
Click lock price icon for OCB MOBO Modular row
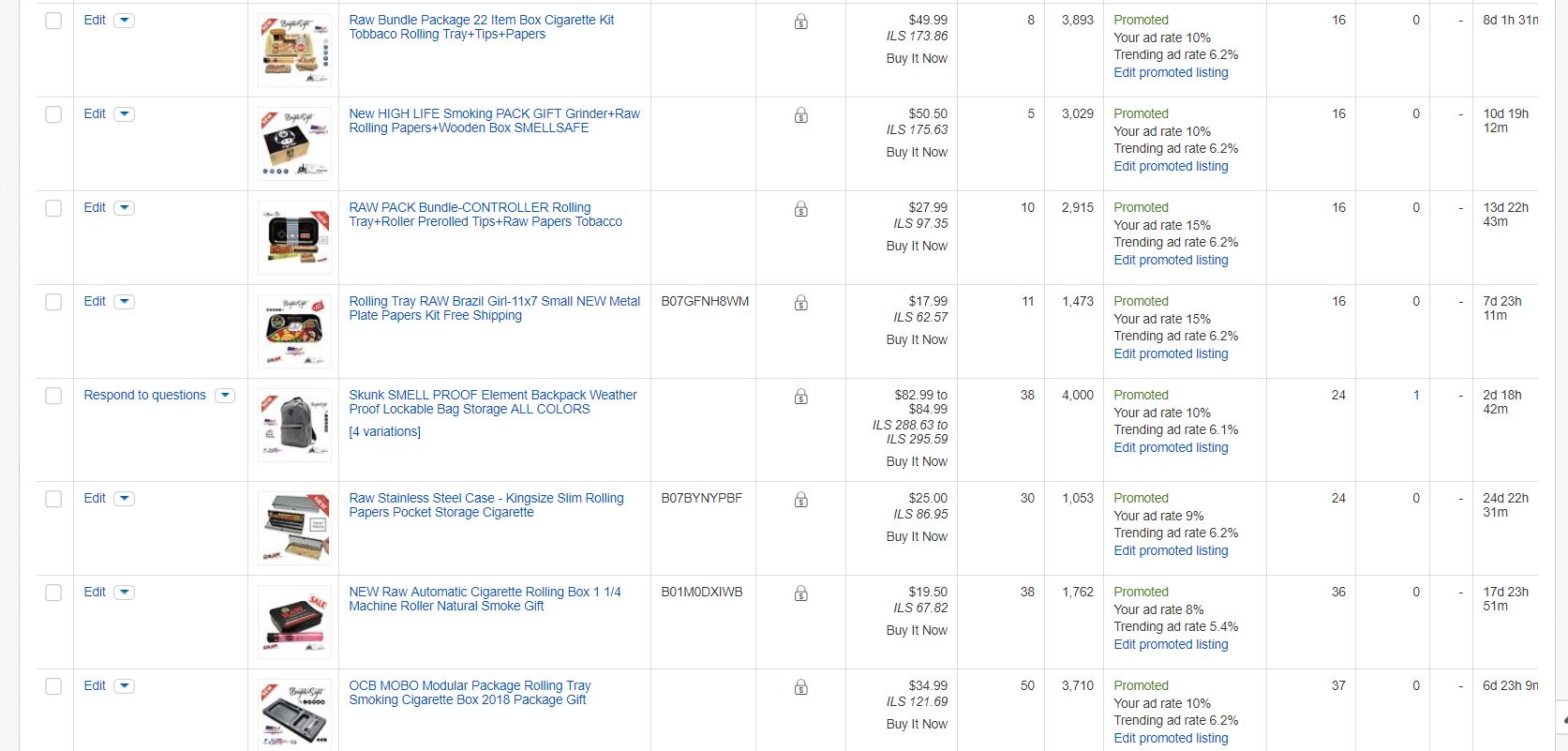pos(800,687)
